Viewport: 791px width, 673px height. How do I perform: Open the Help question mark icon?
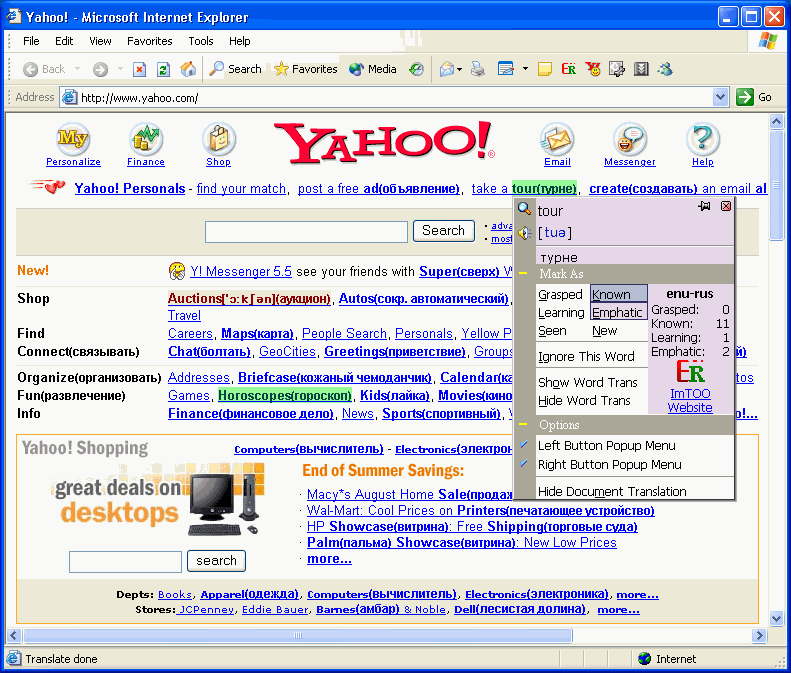click(x=703, y=139)
